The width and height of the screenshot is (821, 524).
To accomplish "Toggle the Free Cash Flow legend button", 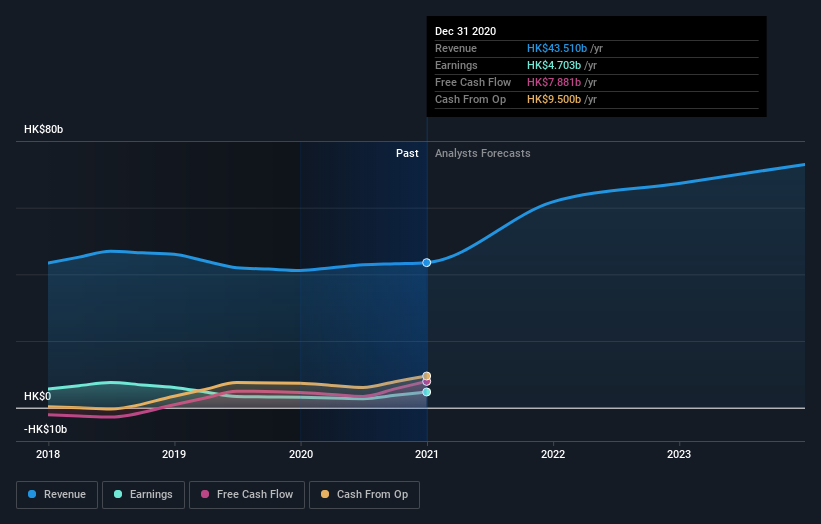I will click(247, 495).
